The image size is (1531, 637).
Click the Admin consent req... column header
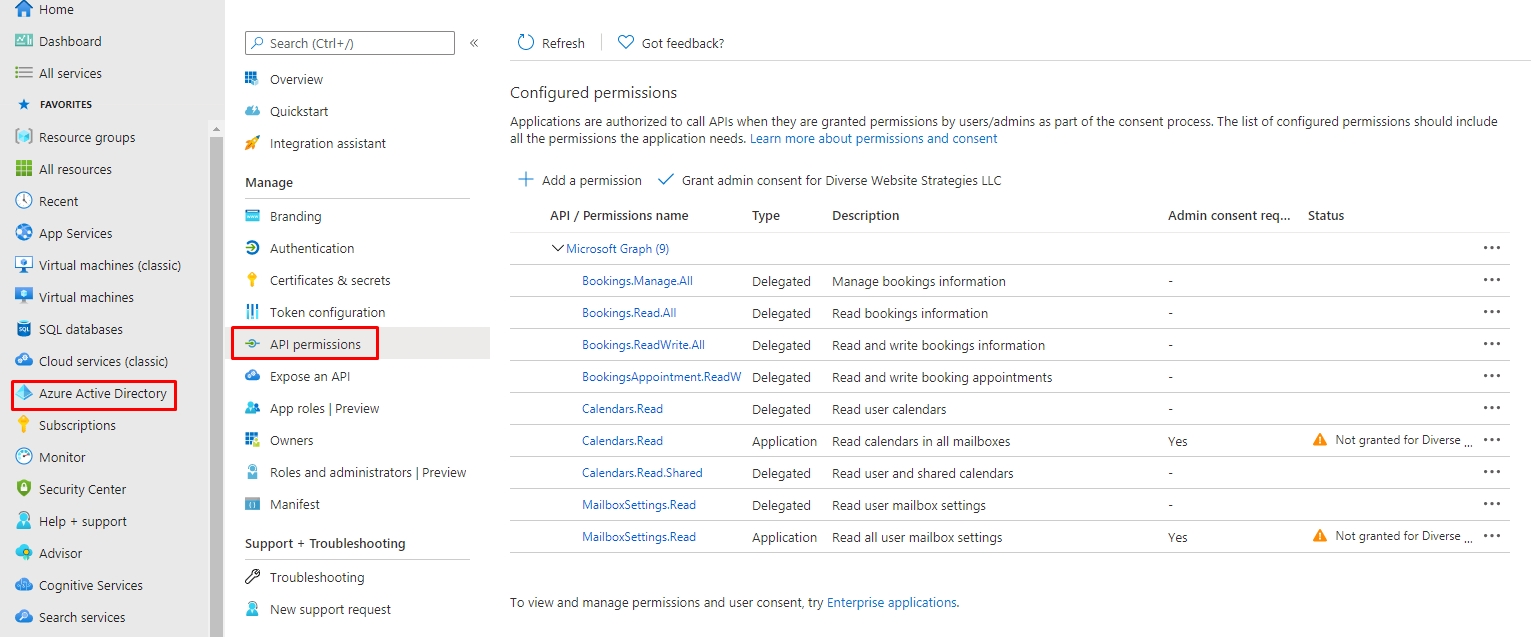pos(1229,215)
